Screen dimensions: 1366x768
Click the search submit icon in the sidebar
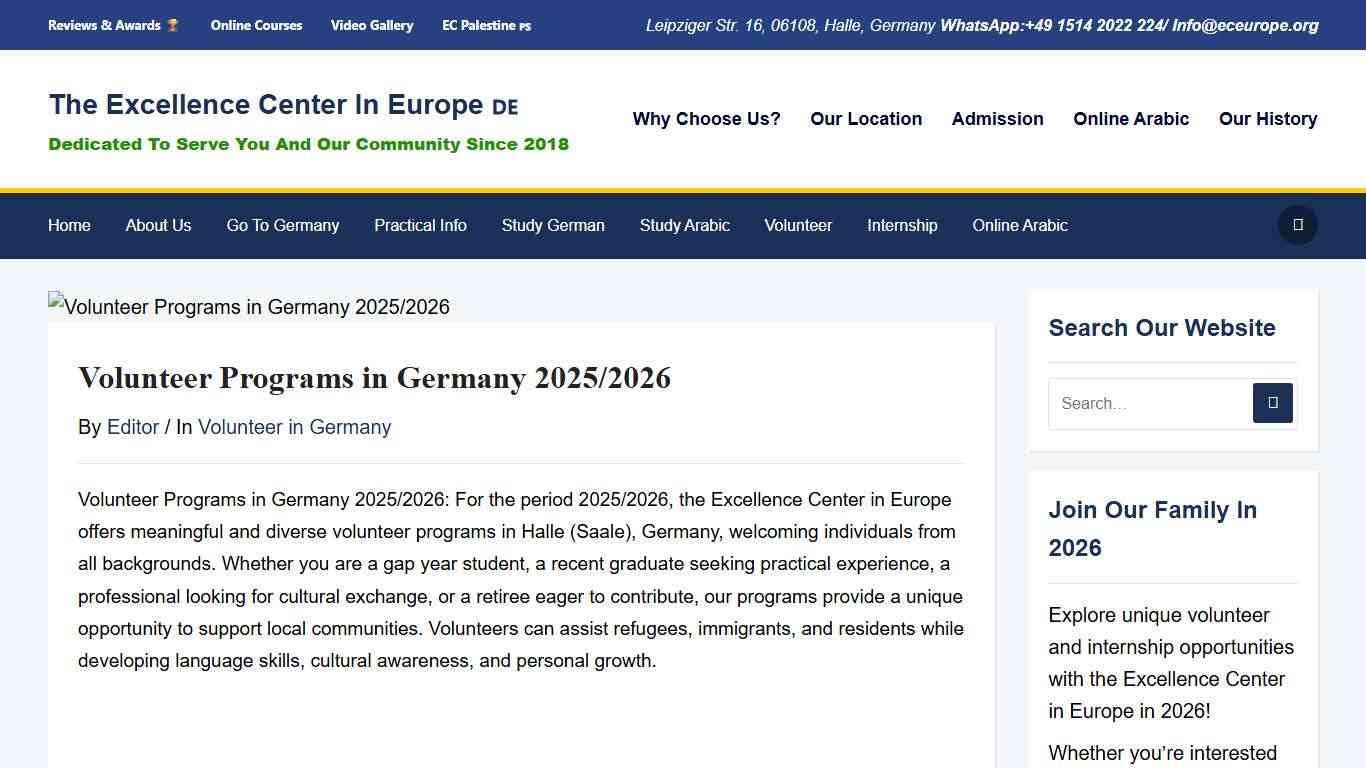point(1272,403)
